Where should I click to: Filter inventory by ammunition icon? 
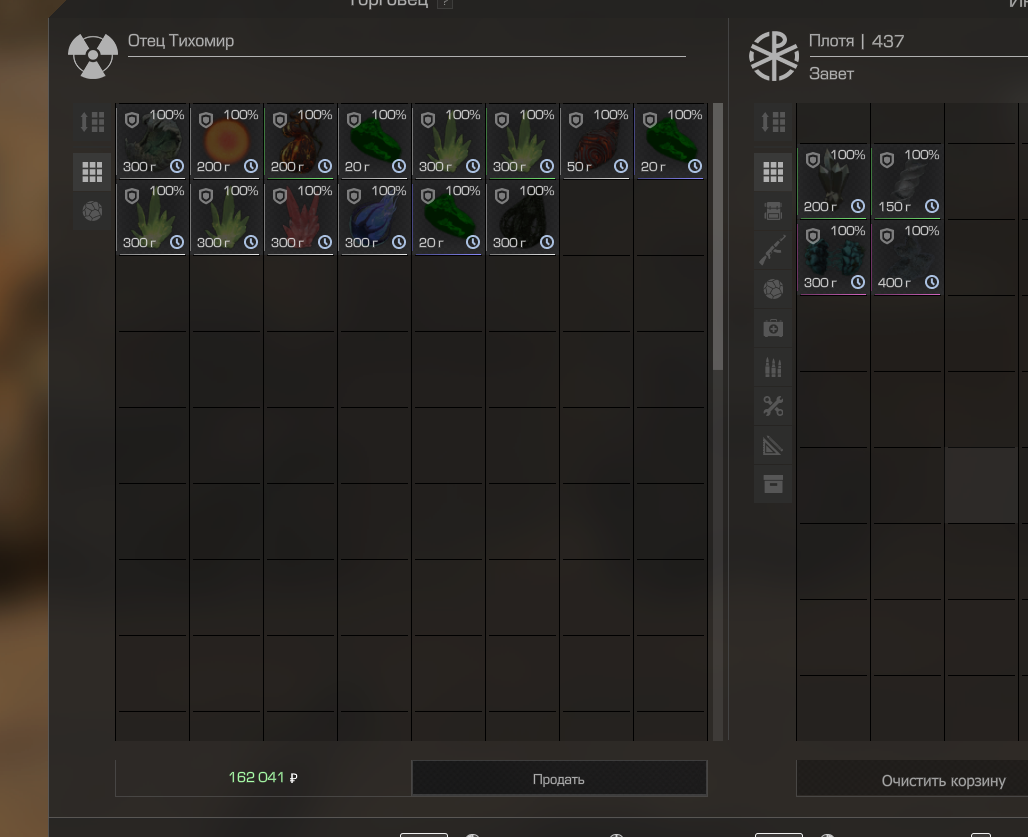[773, 367]
